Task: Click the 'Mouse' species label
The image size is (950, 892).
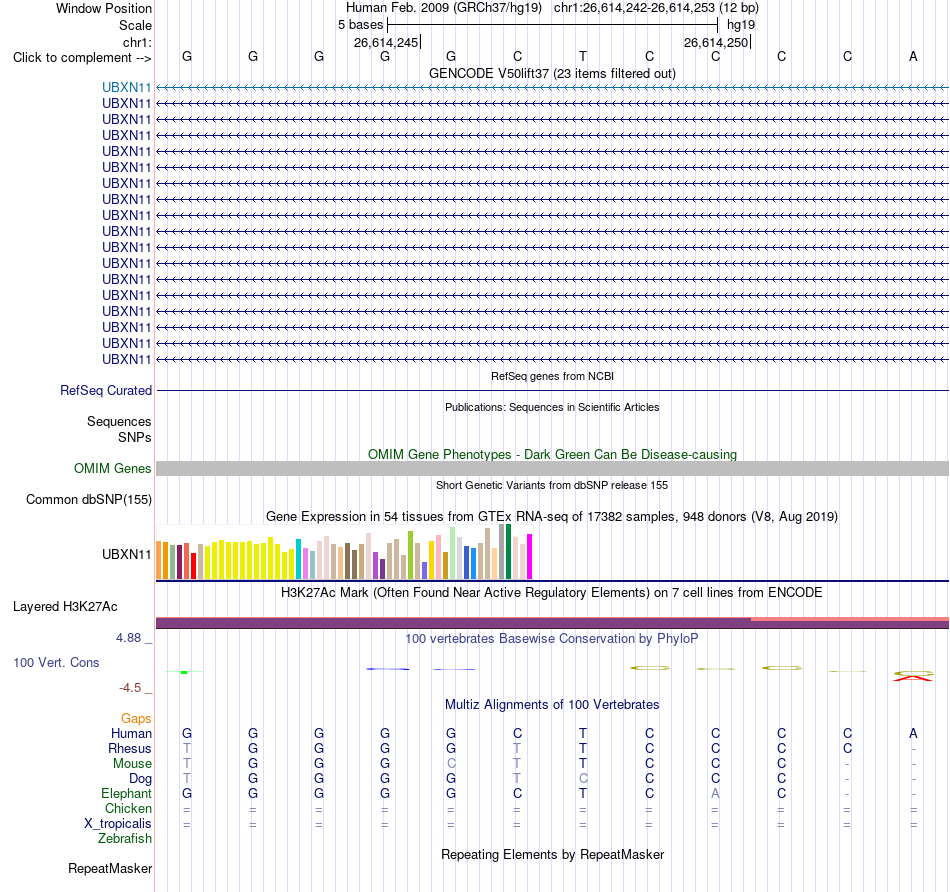Action: (x=132, y=764)
